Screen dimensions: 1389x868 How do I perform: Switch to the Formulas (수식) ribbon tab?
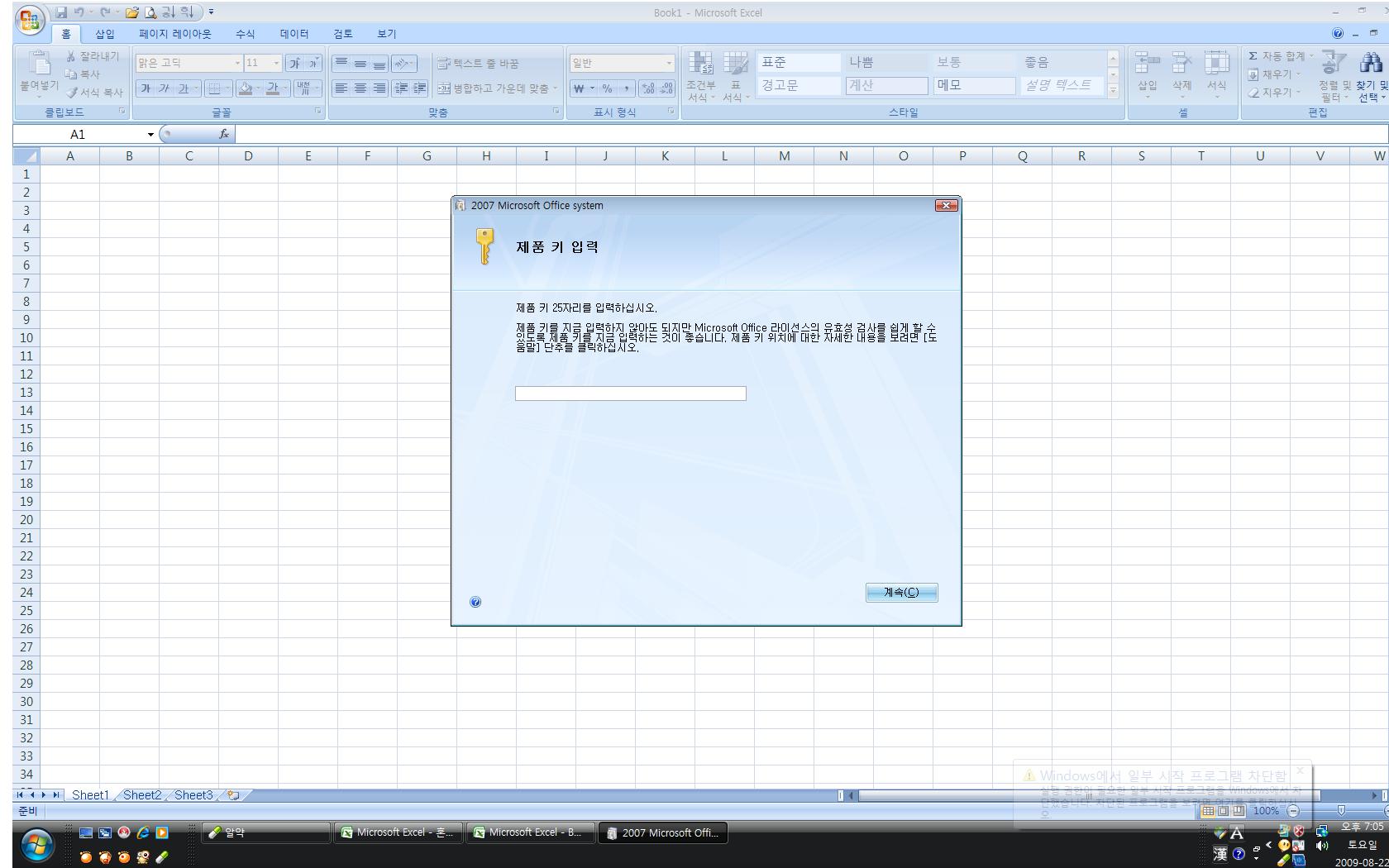click(x=245, y=34)
